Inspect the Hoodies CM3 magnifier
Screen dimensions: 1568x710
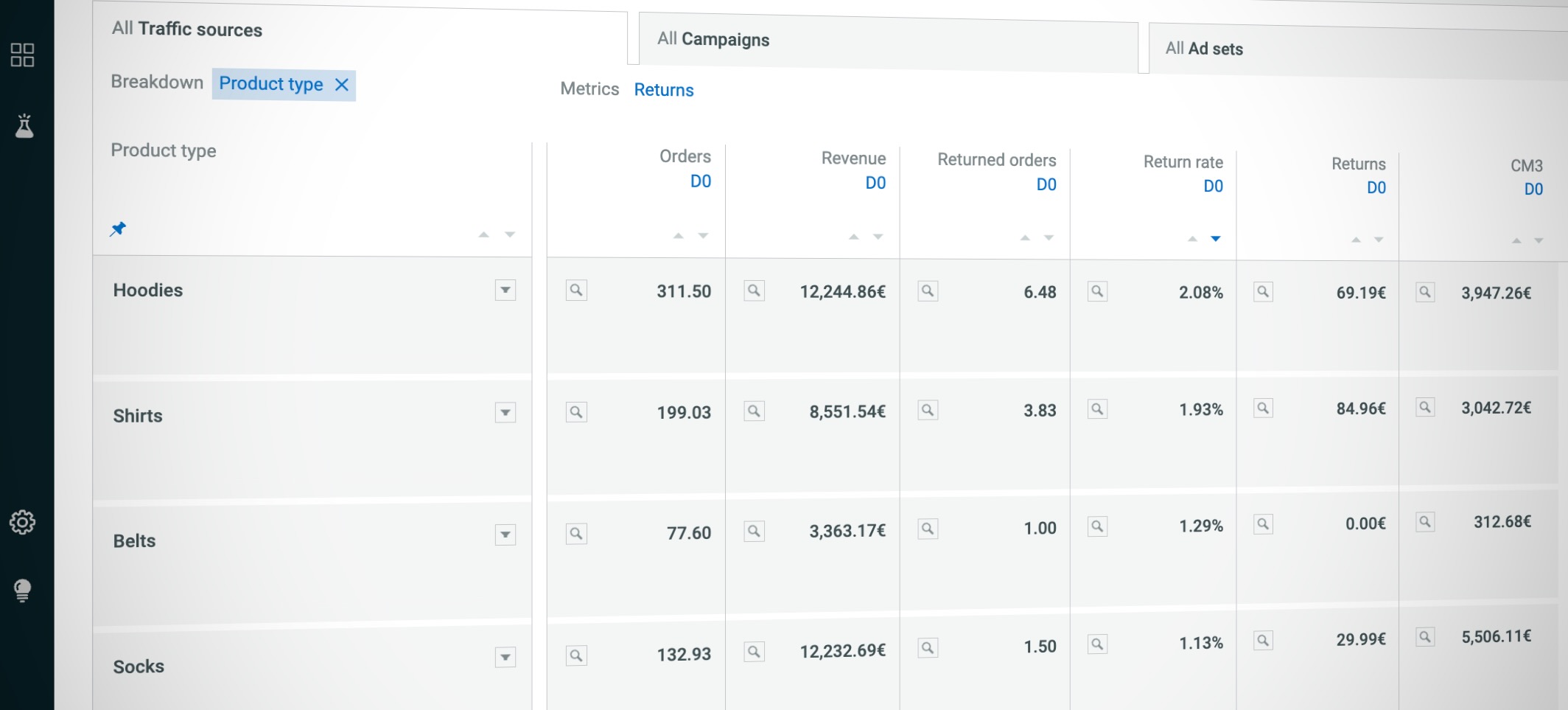coord(1425,292)
